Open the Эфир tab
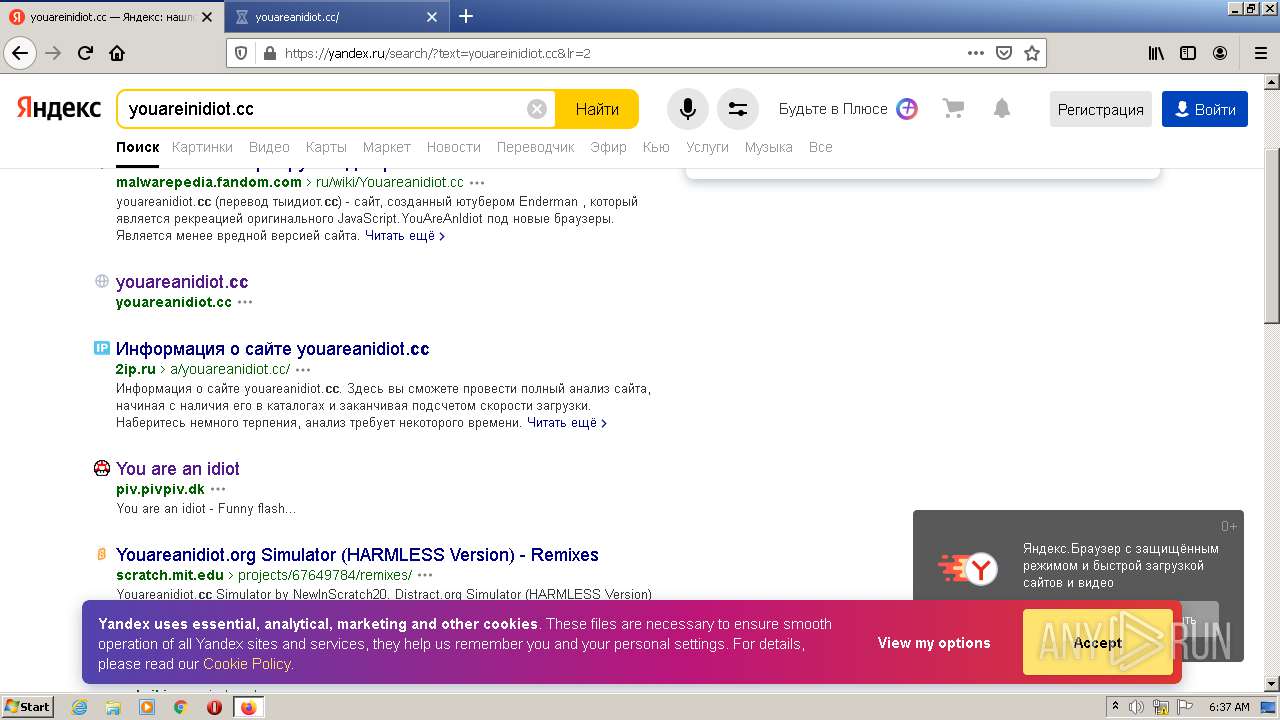The image size is (1280, 720). click(608, 147)
